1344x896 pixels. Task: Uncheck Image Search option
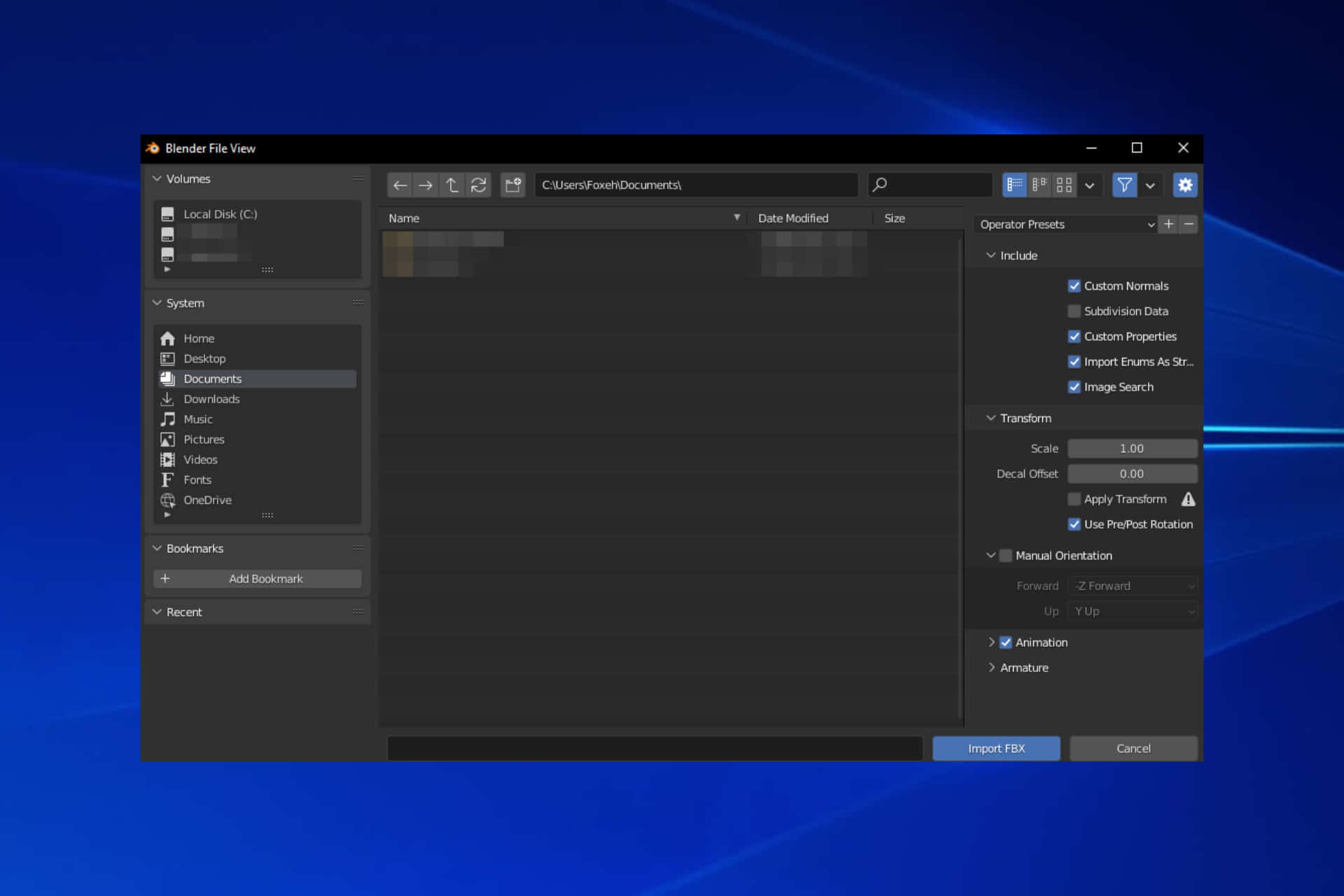pos(1074,386)
